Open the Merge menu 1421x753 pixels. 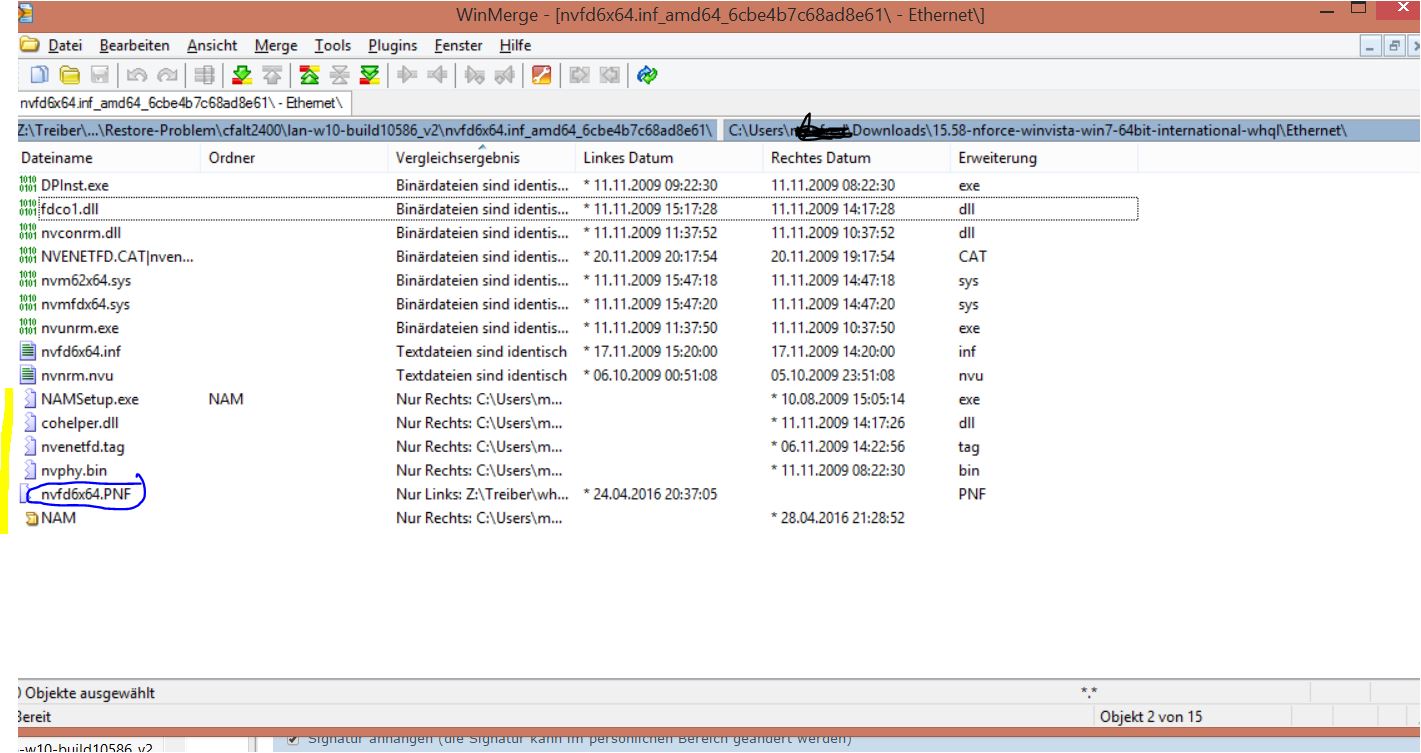tap(276, 45)
